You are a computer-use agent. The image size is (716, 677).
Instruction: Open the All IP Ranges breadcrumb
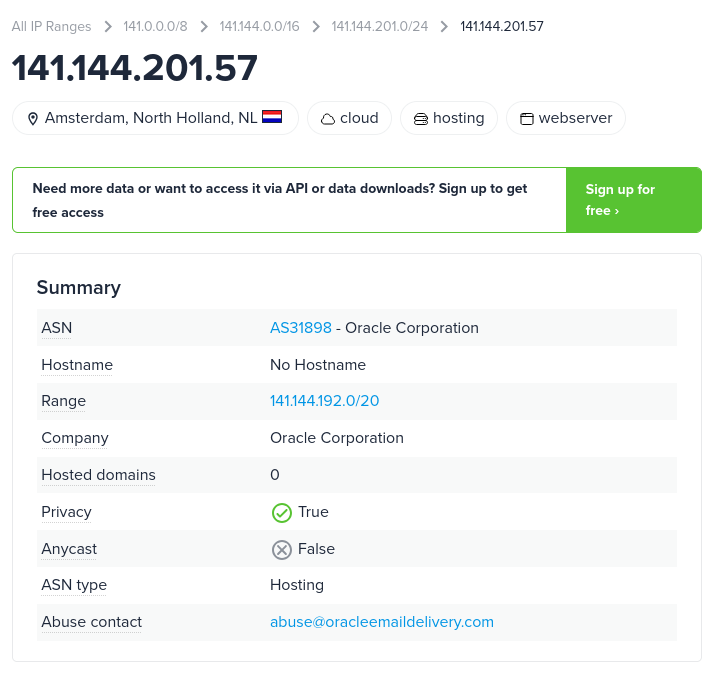52,26
